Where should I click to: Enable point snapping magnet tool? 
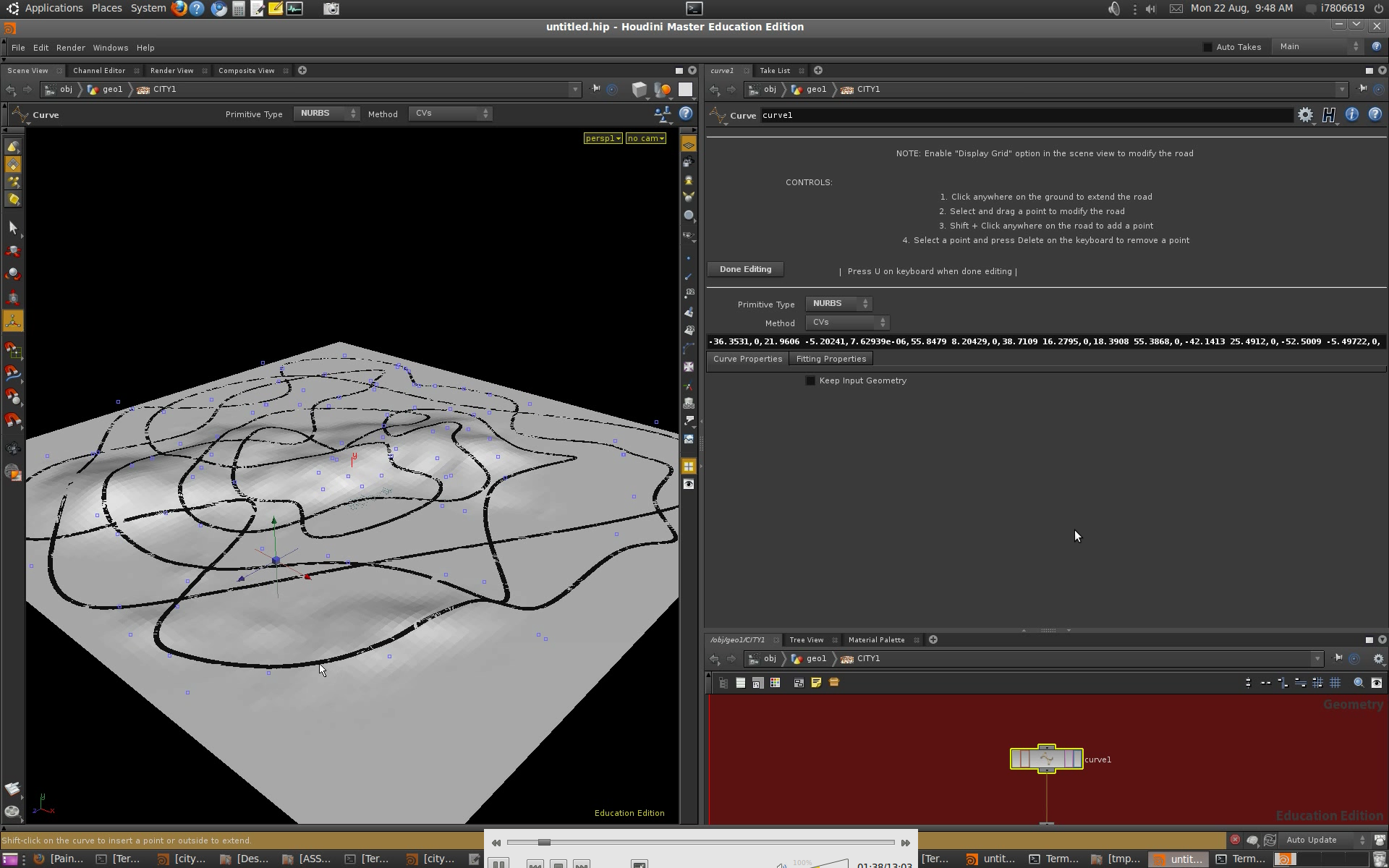13,396
